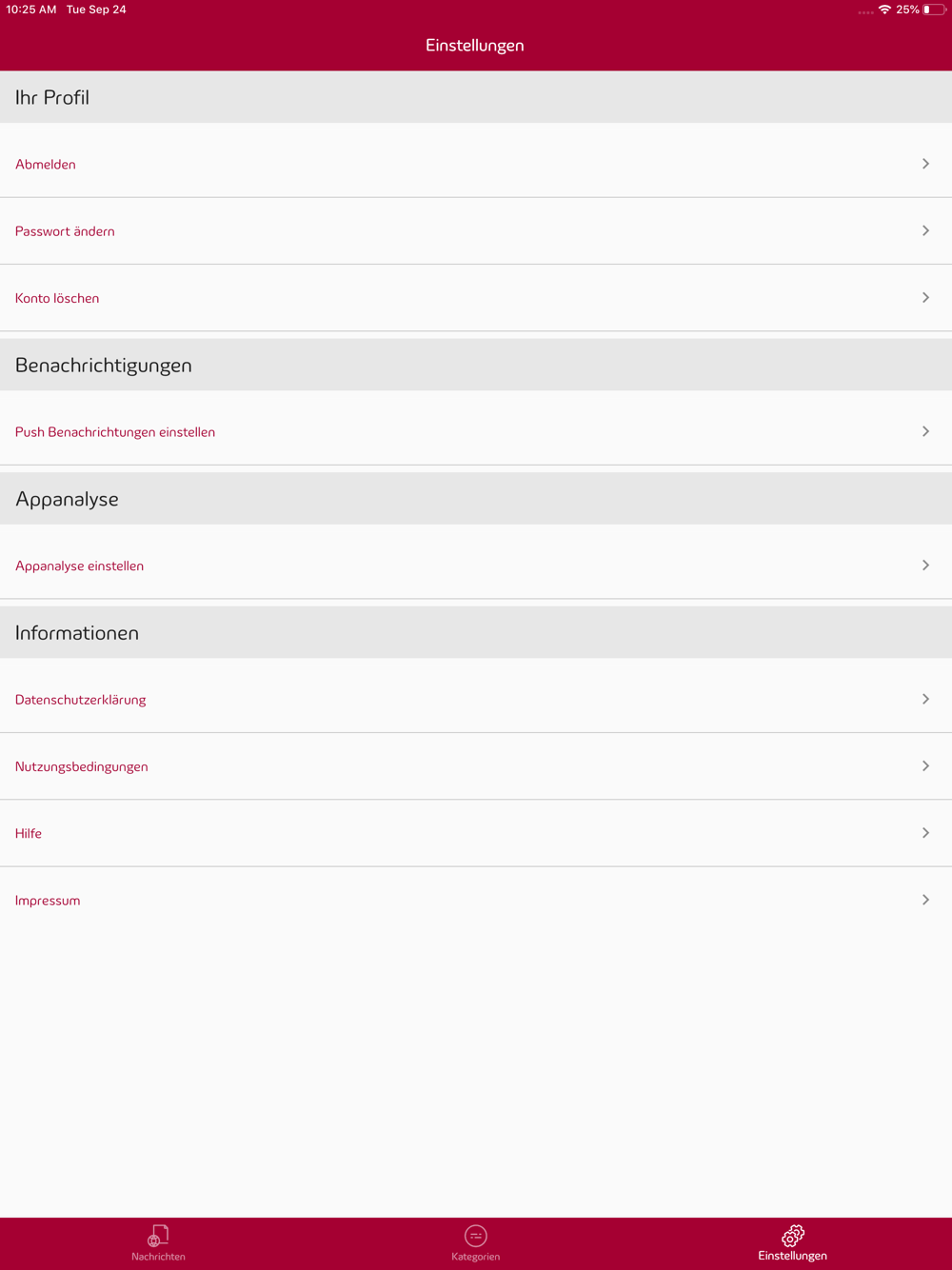Switch to the Kategorien tab label
The height and width of the screenshot is (1270, 952).
pyautogui.click(x=476, y=1257)
